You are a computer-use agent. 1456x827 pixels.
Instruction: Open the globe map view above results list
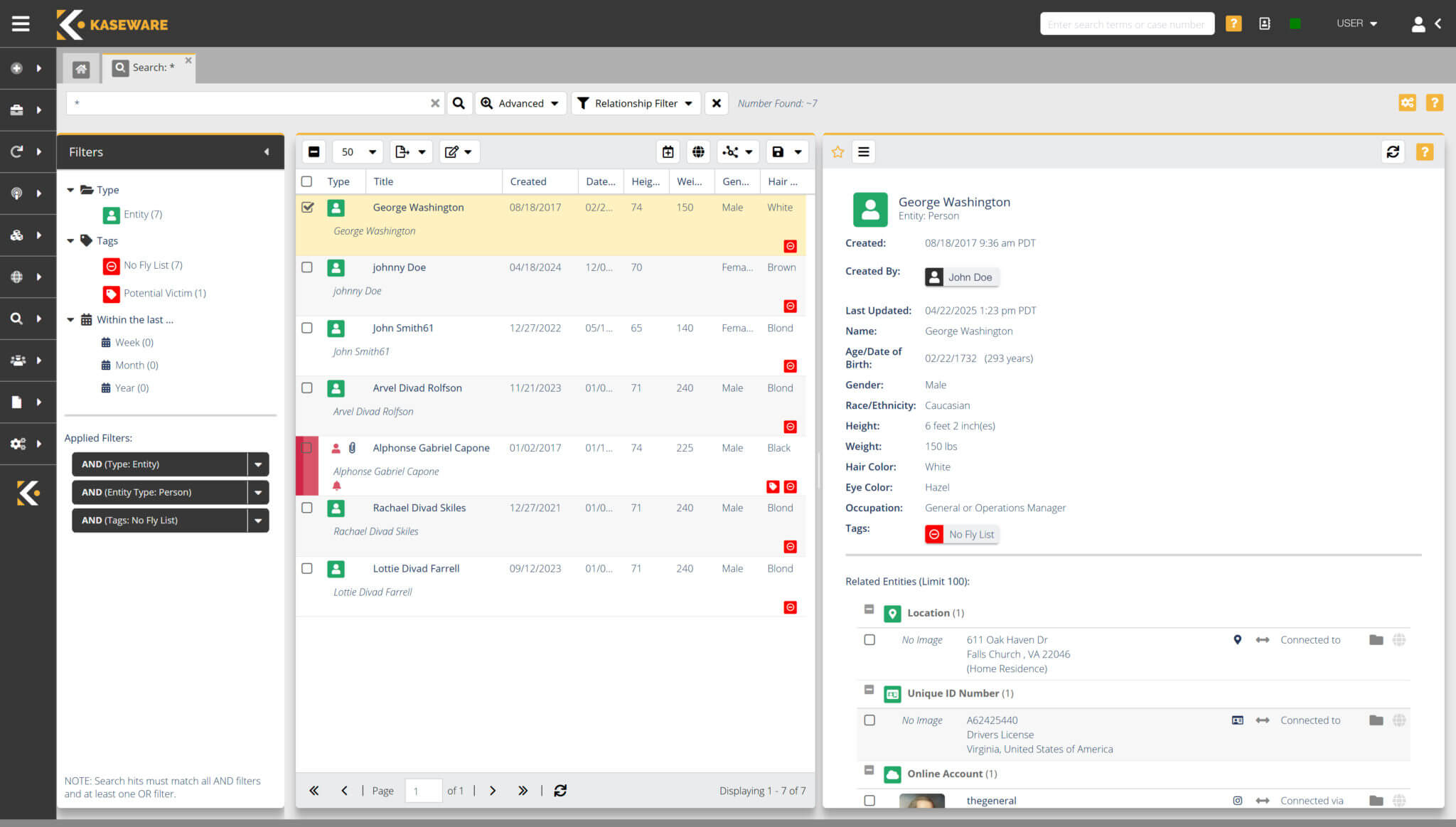[x=698, y=151]
